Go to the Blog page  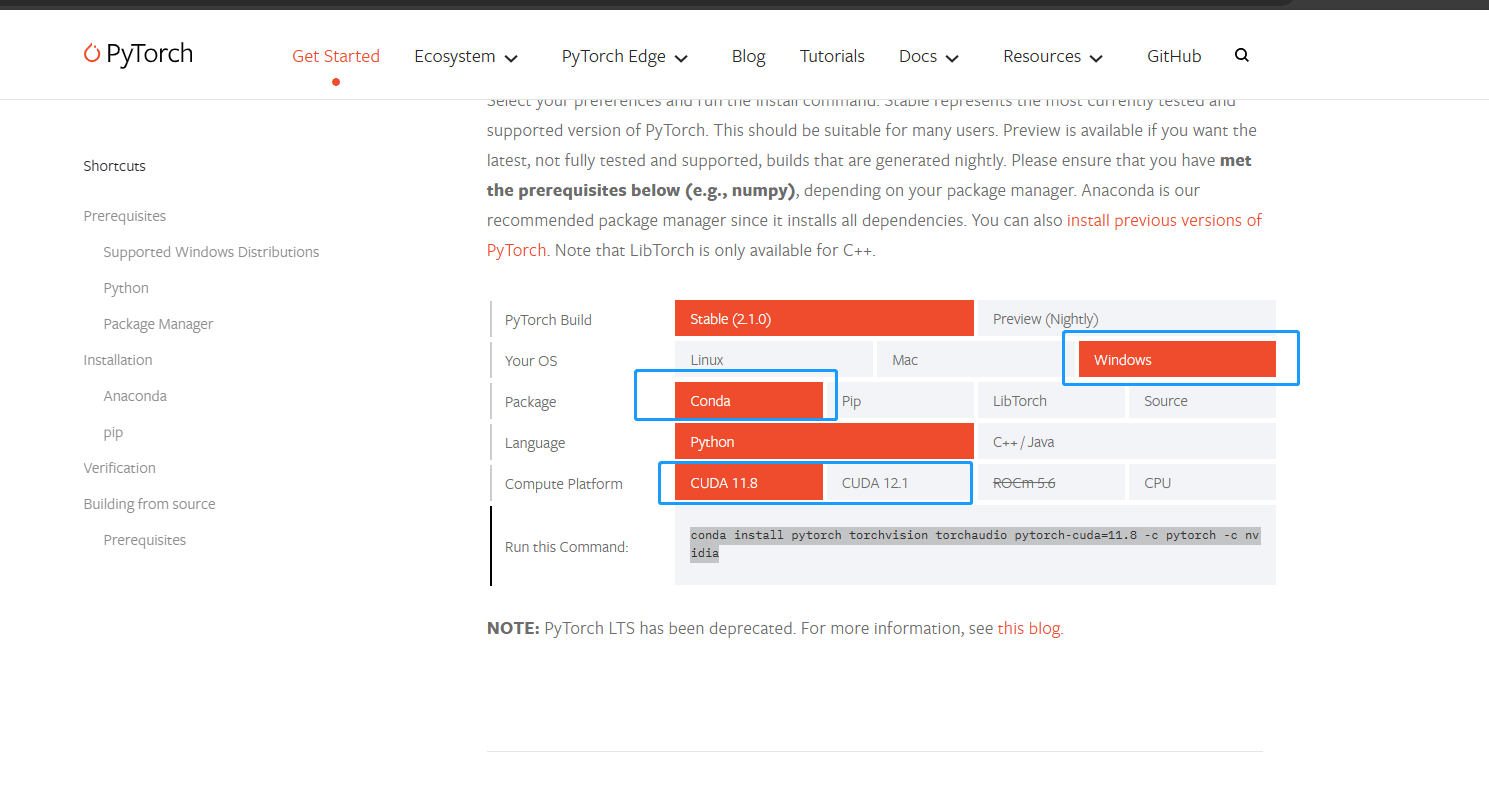point(748,57)
